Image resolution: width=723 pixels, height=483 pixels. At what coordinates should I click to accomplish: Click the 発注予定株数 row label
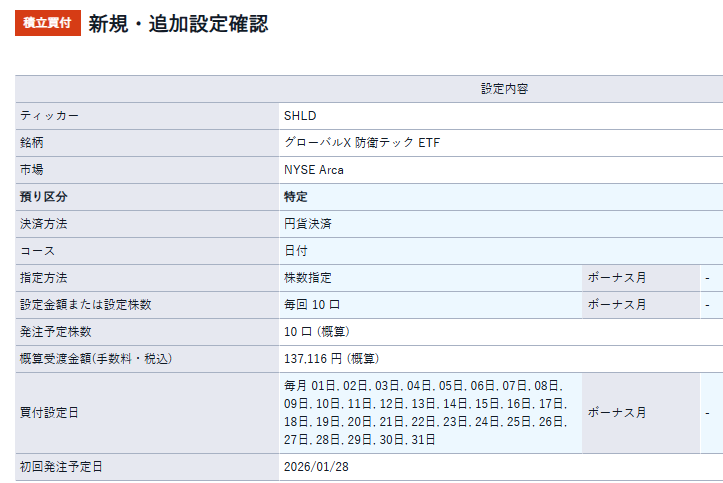tap(56, 331)
